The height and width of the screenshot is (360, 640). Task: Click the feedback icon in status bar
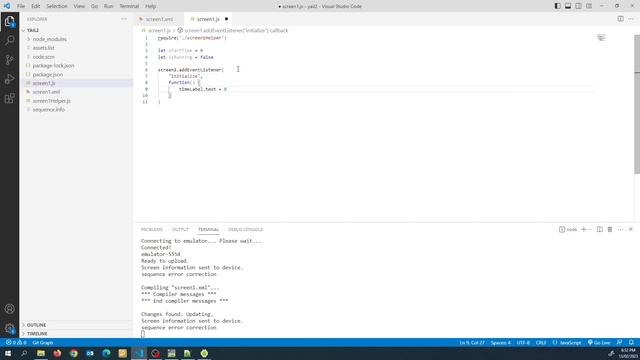click(x=620, y=342)
